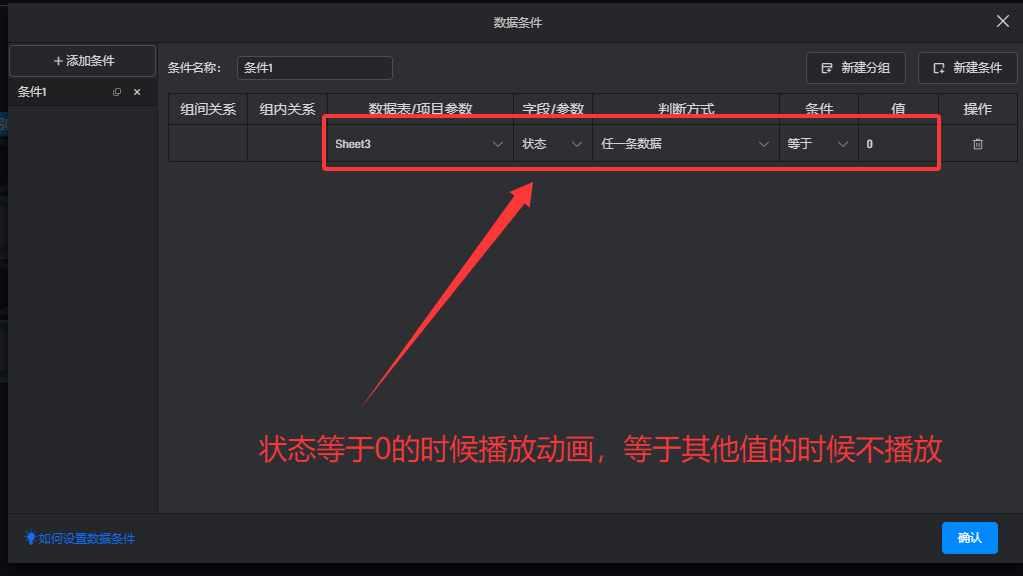The height and width of the screenshot is (576, 1023).
Task: Delete 条件1 from the condition list
Action: coord(137,92)
